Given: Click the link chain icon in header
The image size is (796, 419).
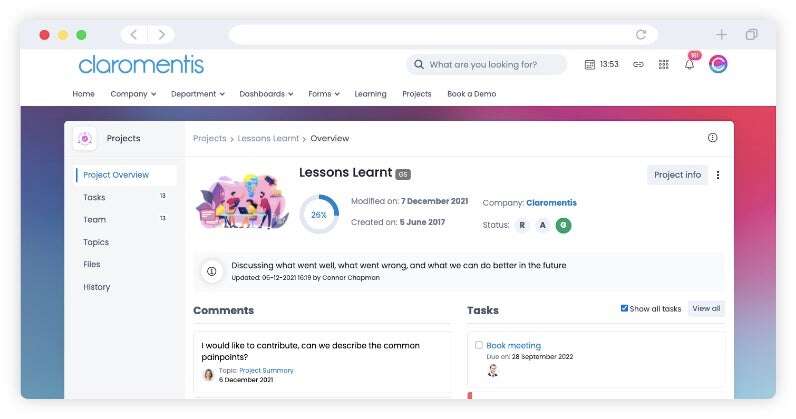Looking at the screenshot, I should [x=638, y=64].
